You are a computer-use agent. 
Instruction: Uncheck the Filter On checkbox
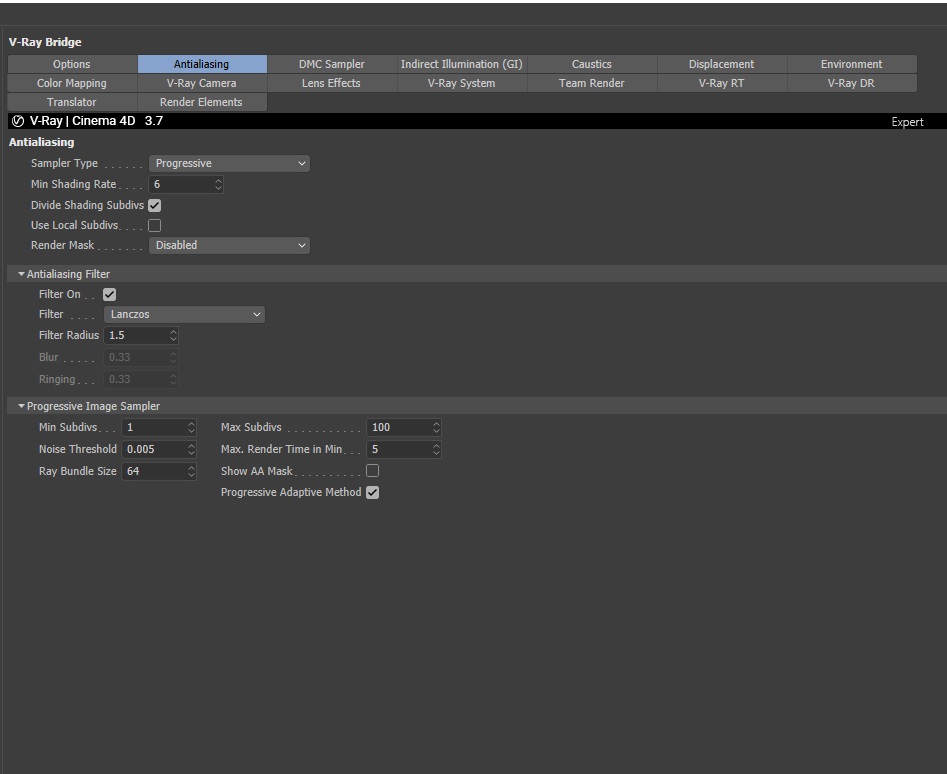109,295
